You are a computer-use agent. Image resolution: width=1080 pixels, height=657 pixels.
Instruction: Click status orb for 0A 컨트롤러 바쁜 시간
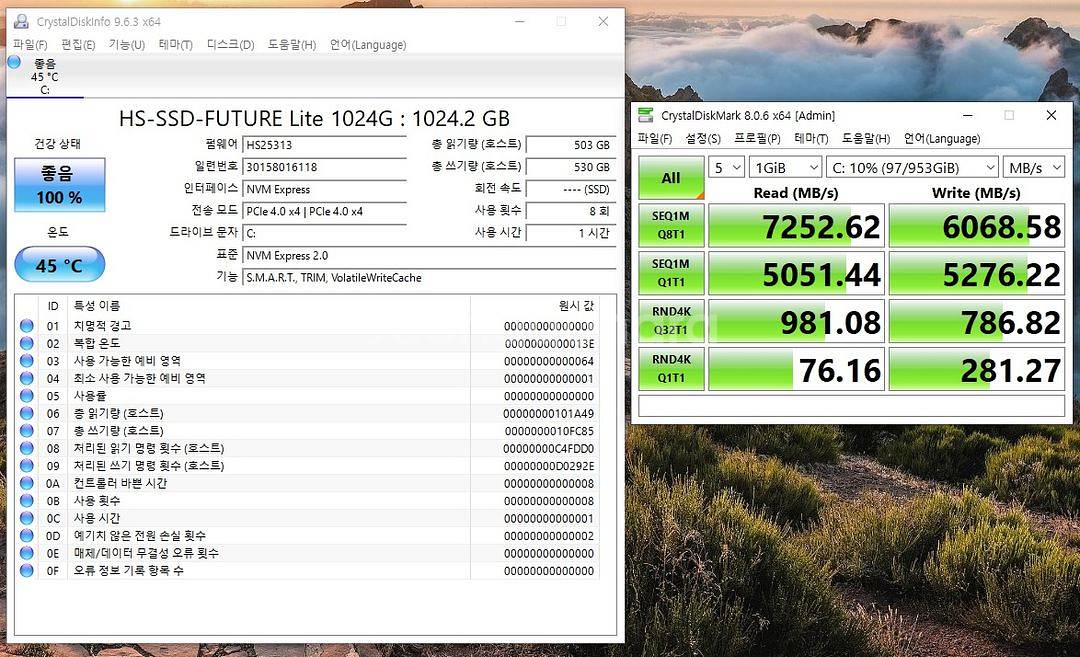(27, 483)
